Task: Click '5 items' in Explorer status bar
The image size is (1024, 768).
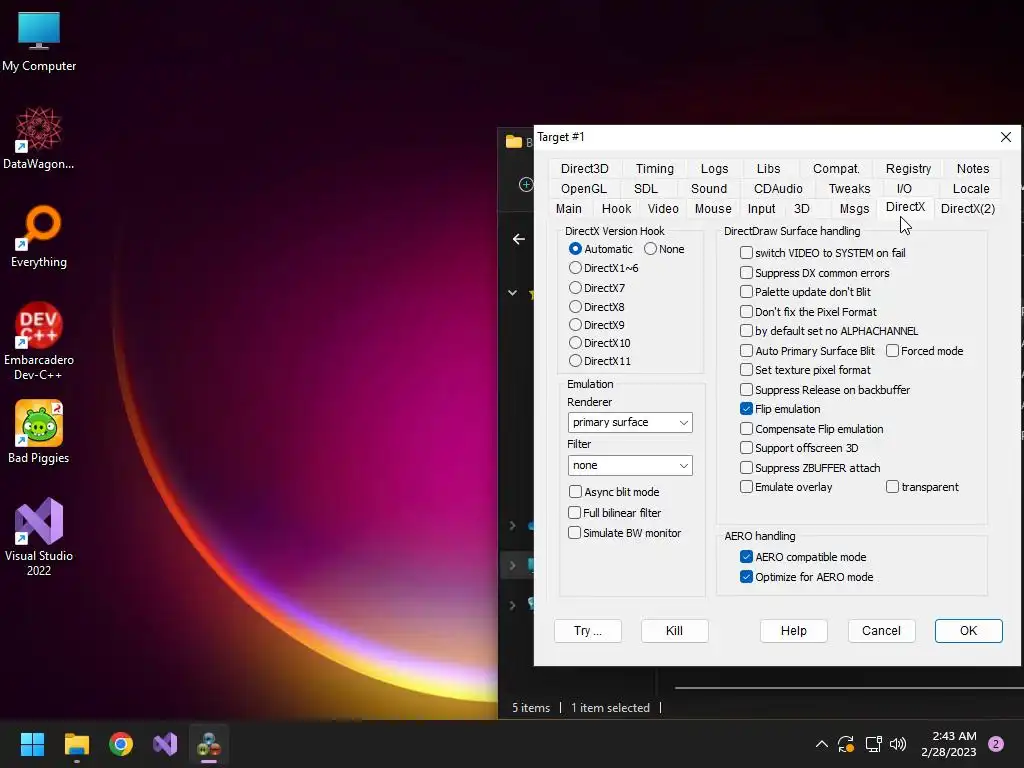Action: click(x=531, y=708)
